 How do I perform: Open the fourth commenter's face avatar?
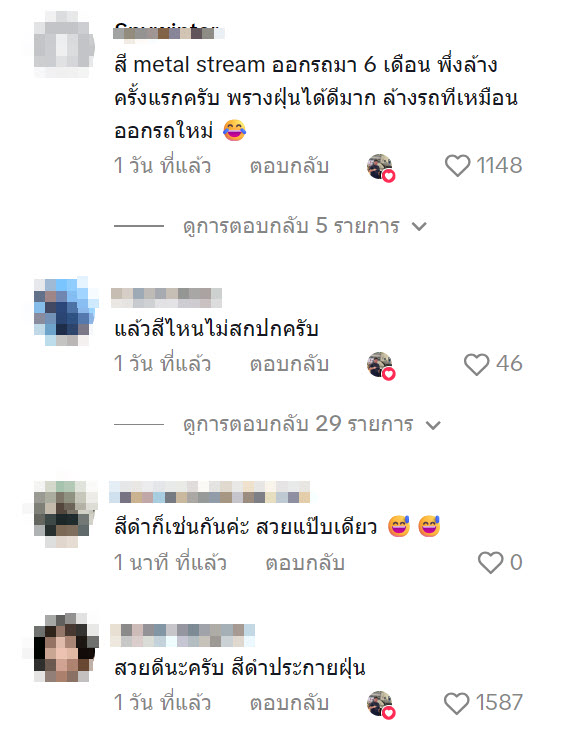(x=65, y=648)
